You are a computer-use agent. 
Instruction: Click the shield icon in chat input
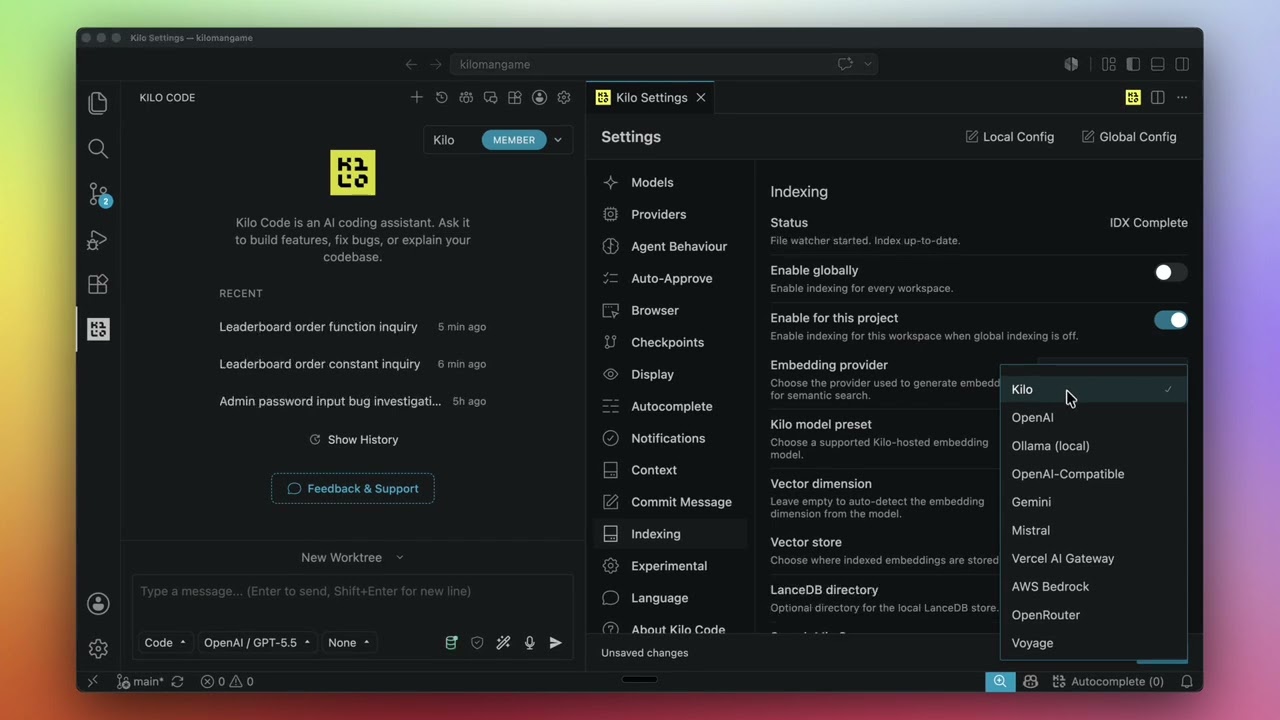[x=477, y=643]
